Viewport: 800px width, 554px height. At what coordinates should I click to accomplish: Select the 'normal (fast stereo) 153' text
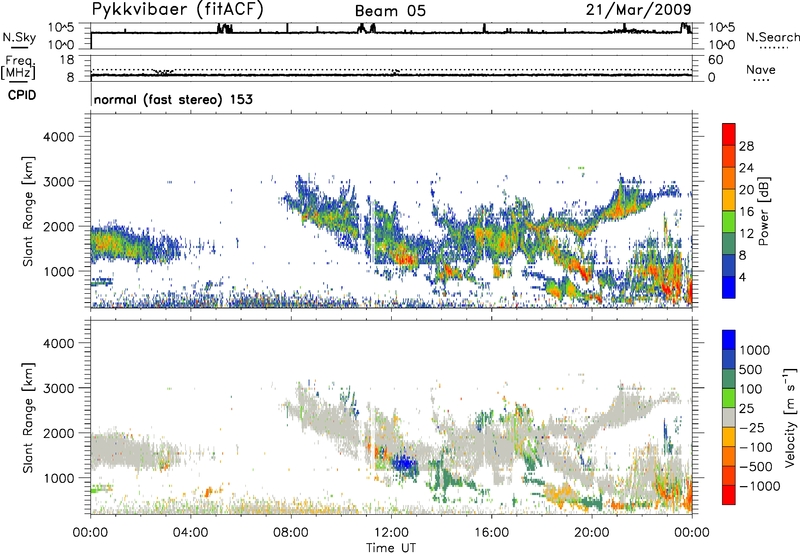coord(173,99)
